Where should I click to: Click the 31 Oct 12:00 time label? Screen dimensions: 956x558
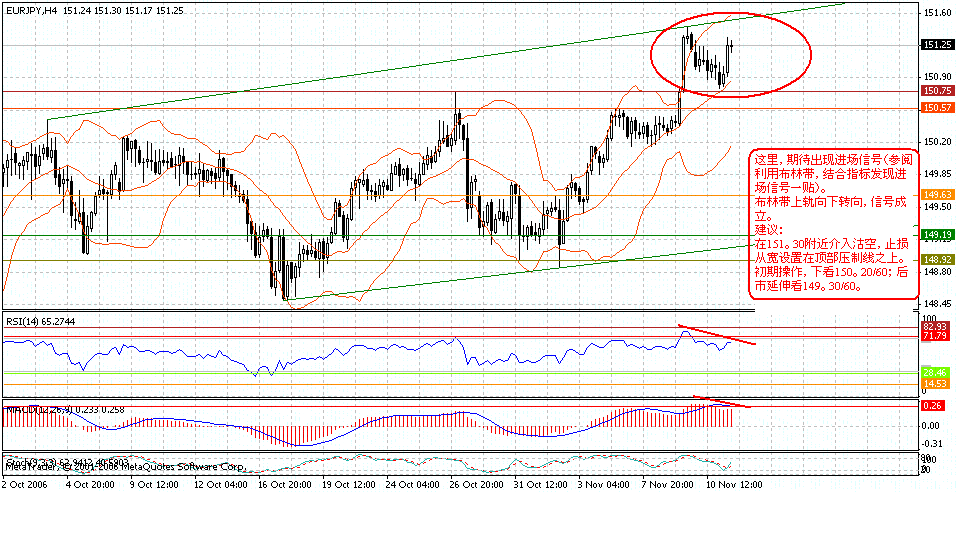[540, 485]
